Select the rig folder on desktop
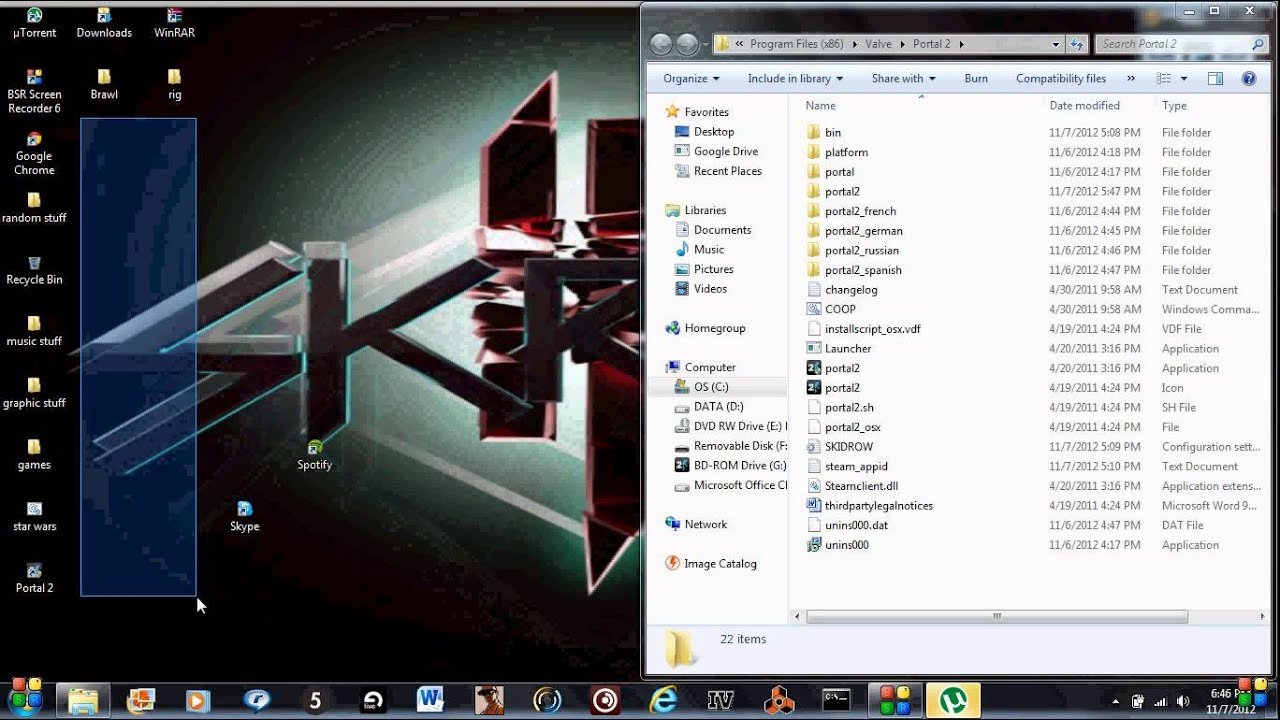This screenshot has width=1280, height=720. pyautogui.click(x=174, y=84)
